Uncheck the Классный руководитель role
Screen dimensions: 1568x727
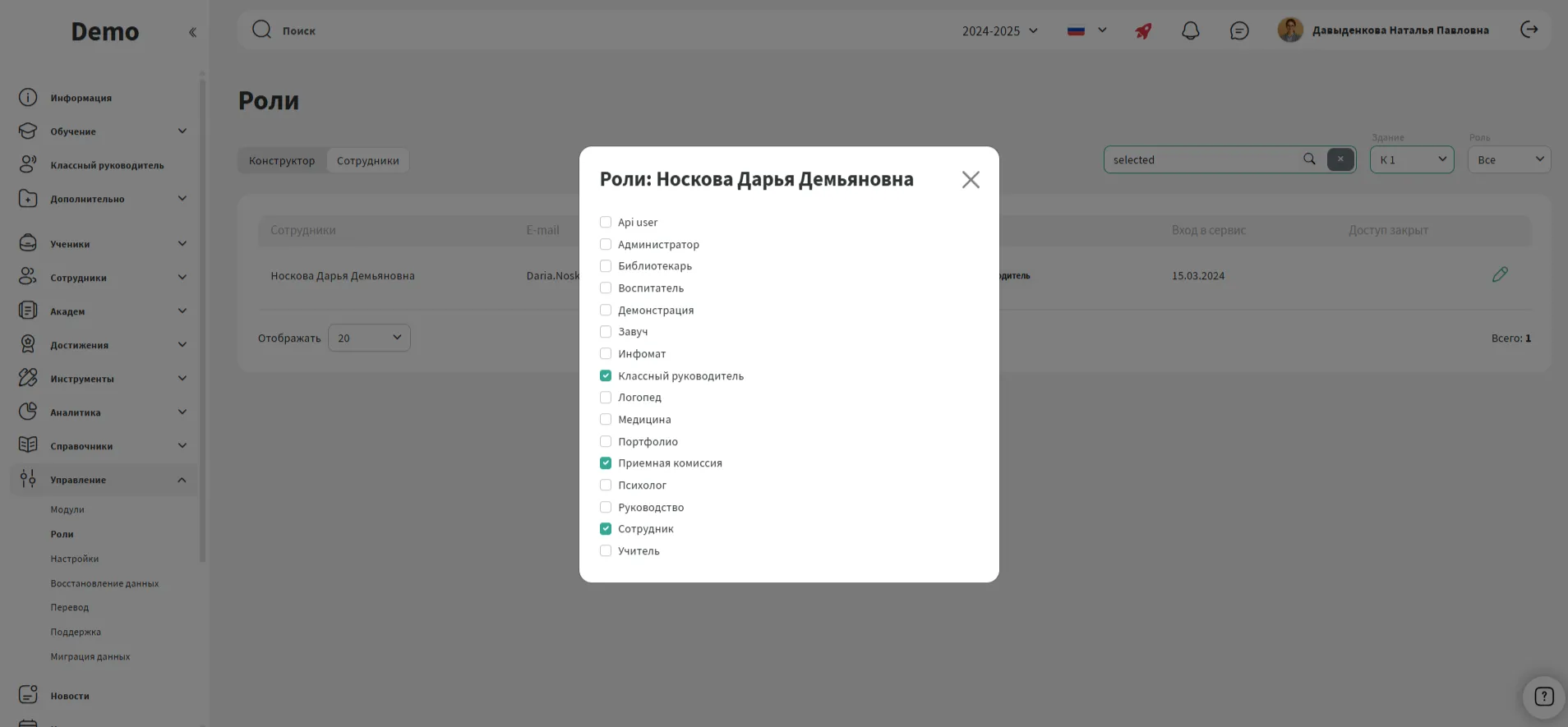(606, 376)
